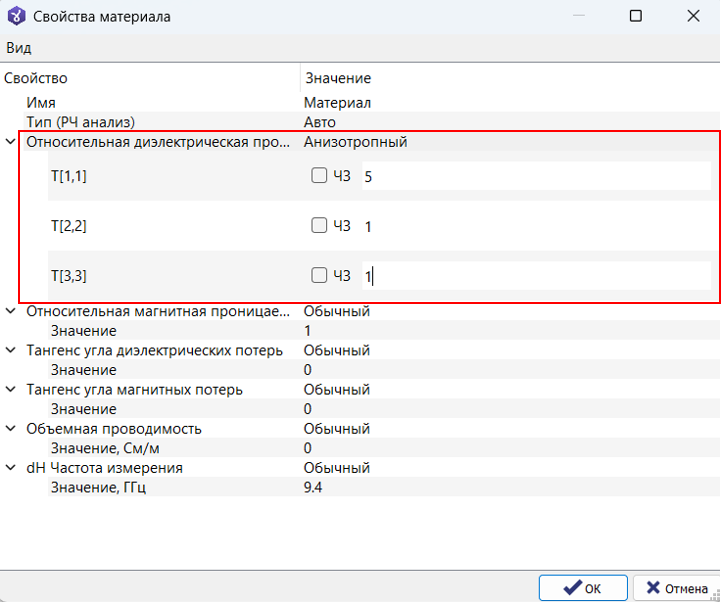Click the purple app icon in title bar
Image resolution: width=723 pixels, height=602 pixels.
(17, 16)
